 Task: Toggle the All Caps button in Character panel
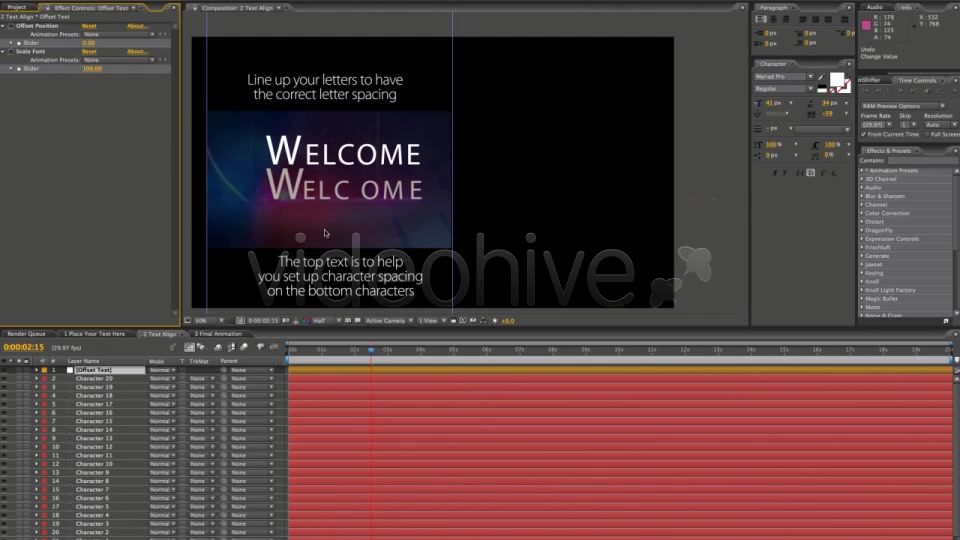(x=799, y=173)
